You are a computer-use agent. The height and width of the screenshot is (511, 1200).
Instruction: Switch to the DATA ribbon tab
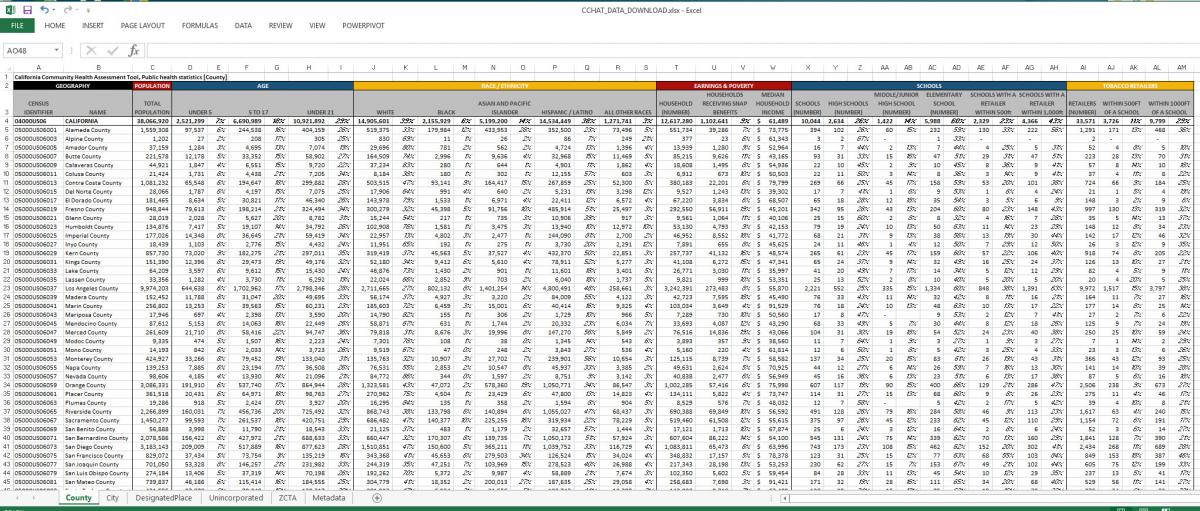[x=243, y=24]
